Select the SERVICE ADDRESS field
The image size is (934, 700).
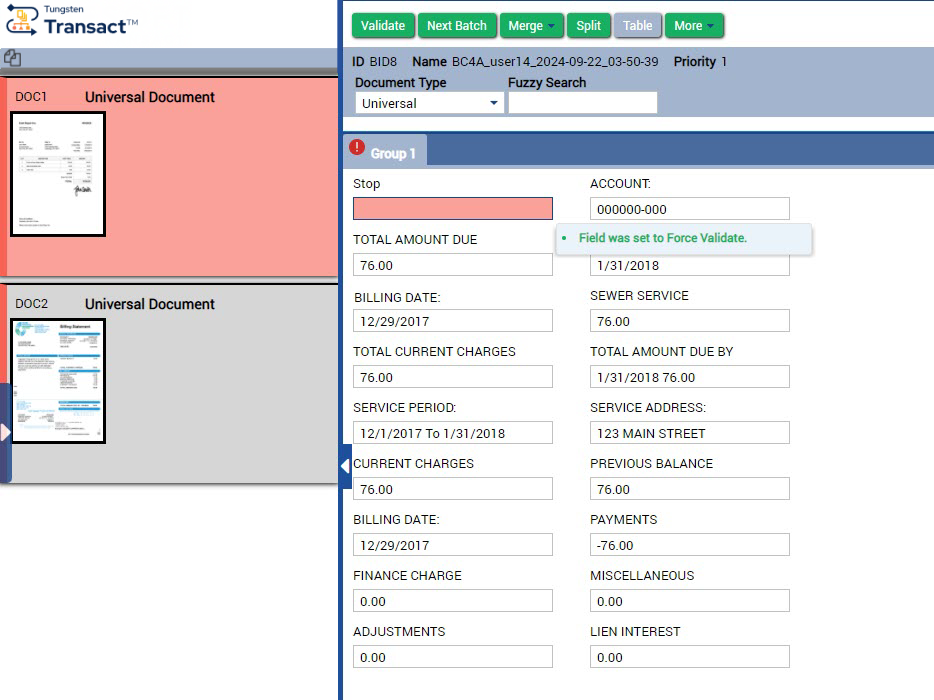point(689,433)
